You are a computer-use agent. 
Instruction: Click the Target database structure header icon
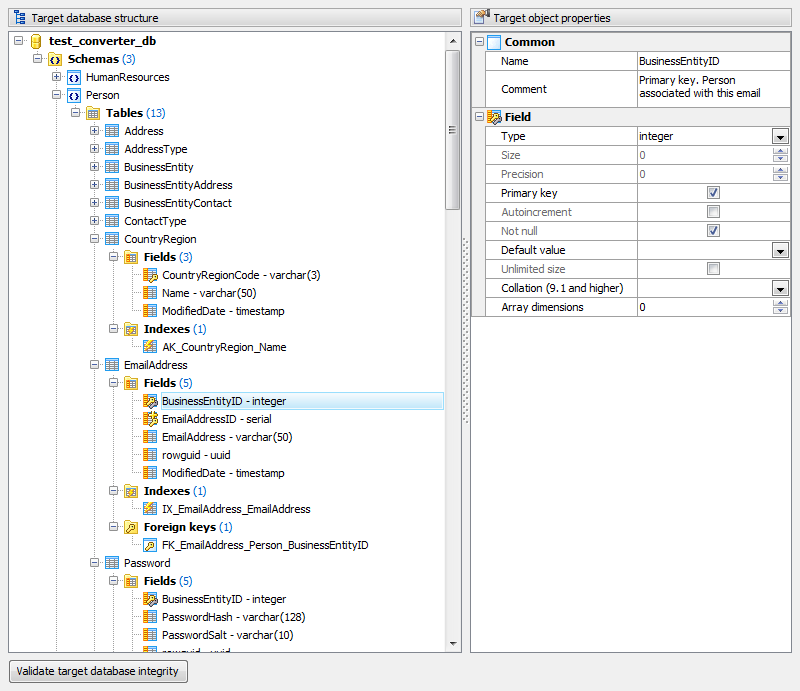[x=18, y=17]
